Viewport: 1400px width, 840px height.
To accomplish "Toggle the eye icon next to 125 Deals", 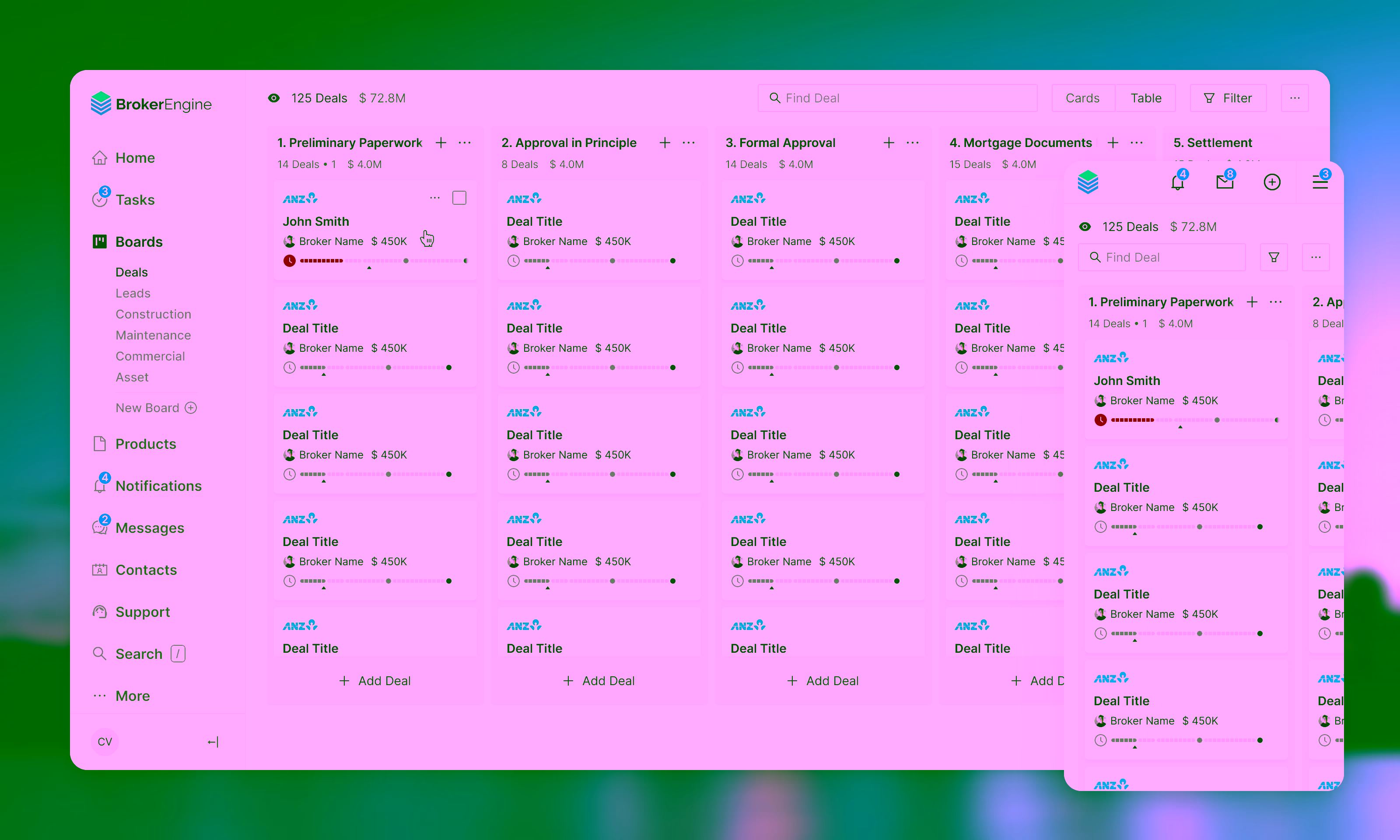I will (x=274, y=98).
